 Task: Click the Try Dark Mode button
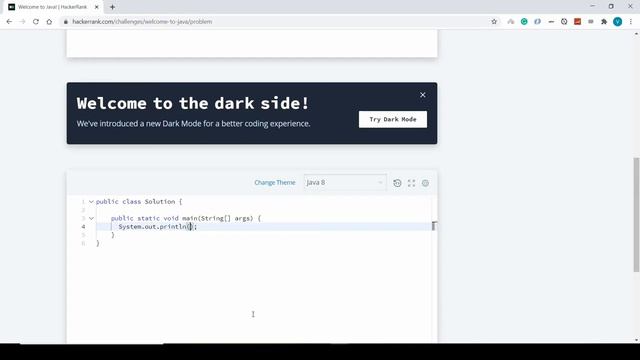(393, 119)
